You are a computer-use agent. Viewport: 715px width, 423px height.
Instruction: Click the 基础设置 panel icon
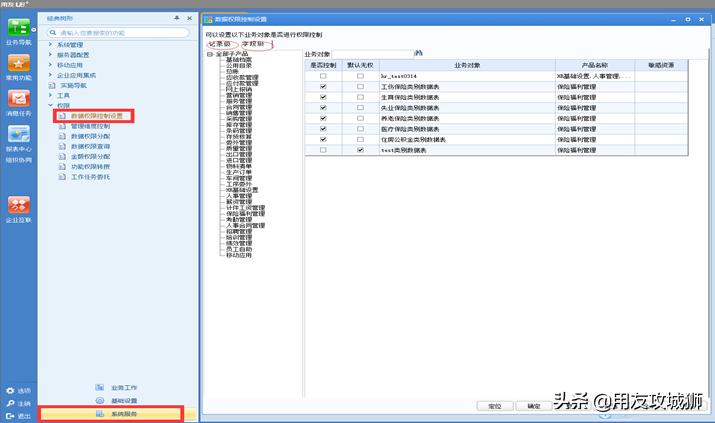[99, 401]
